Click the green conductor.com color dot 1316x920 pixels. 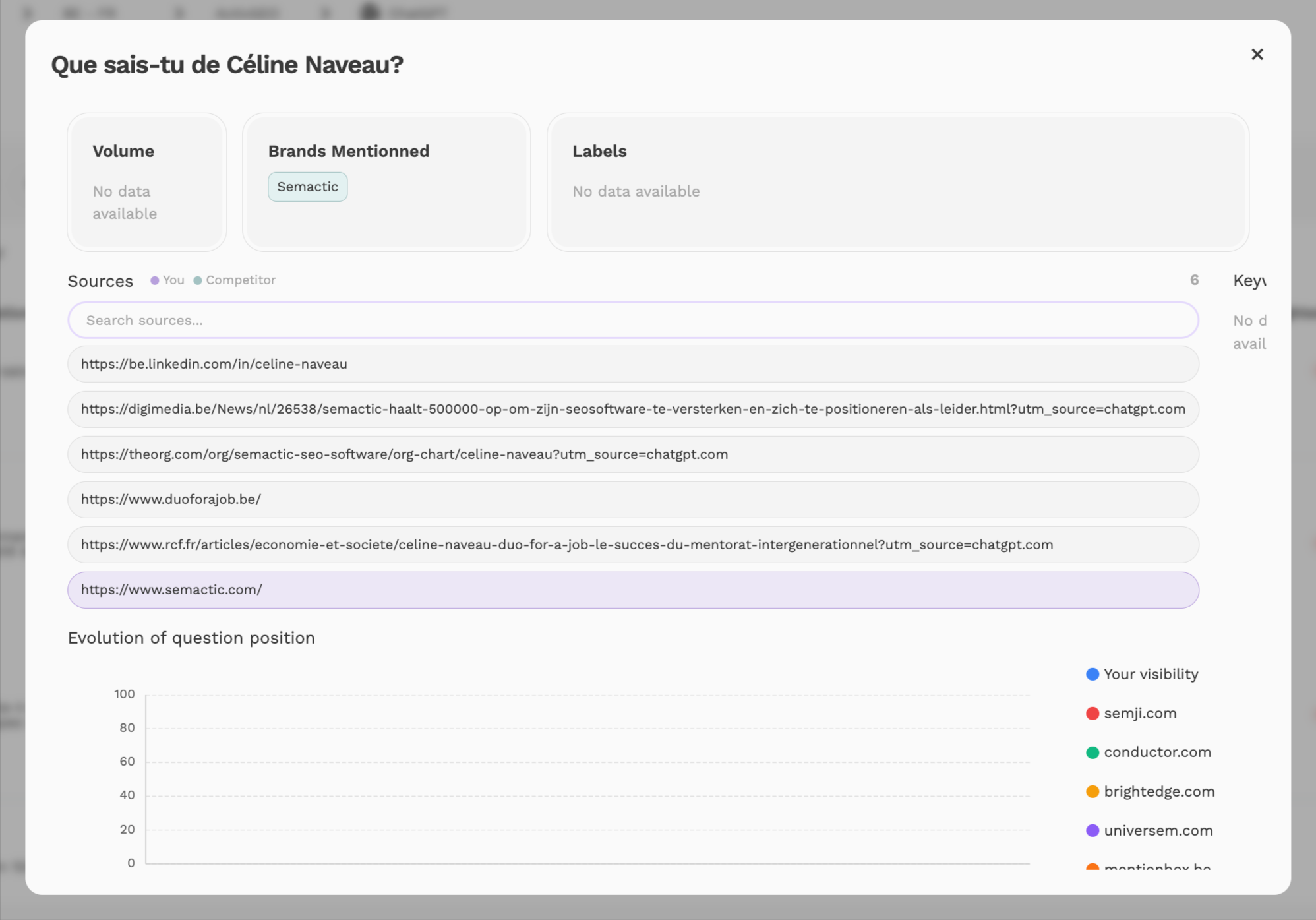[1092, 752]
